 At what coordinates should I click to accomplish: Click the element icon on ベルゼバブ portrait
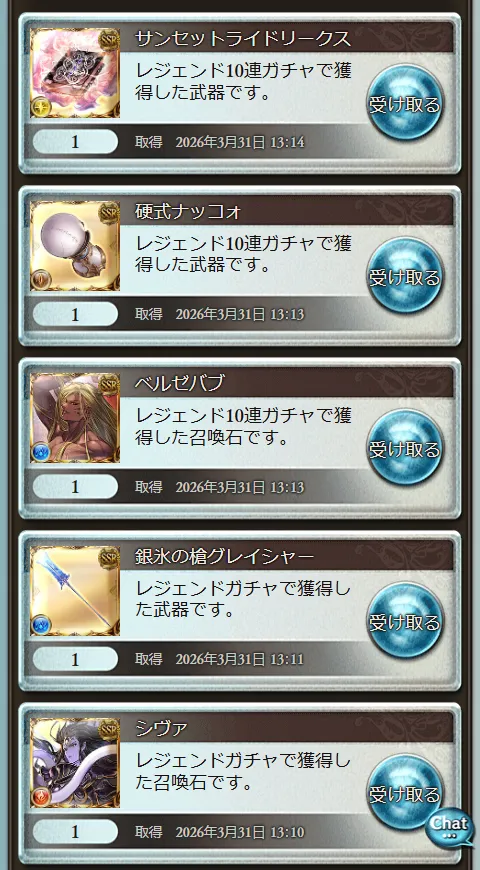tap(42, 452)
